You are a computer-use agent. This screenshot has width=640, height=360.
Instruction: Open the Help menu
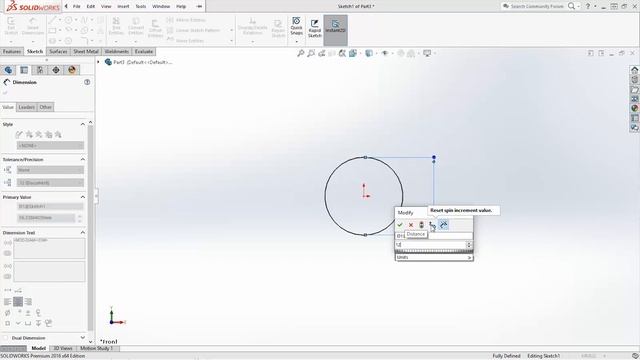pos(181,6)
